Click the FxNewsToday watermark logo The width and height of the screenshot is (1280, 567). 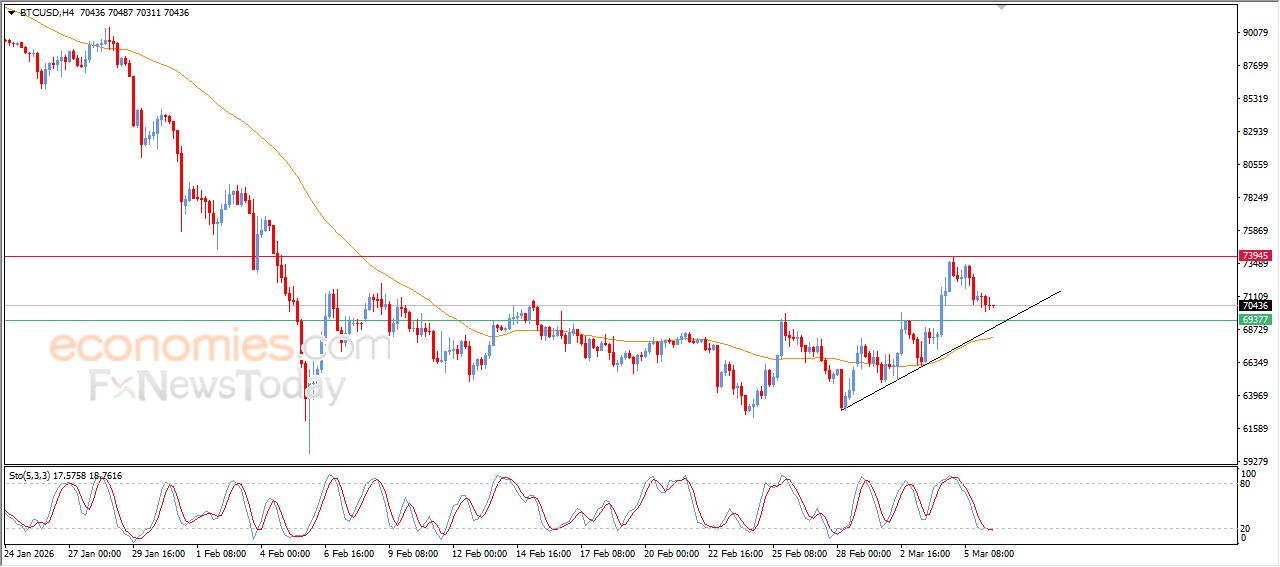pos(218,385)
